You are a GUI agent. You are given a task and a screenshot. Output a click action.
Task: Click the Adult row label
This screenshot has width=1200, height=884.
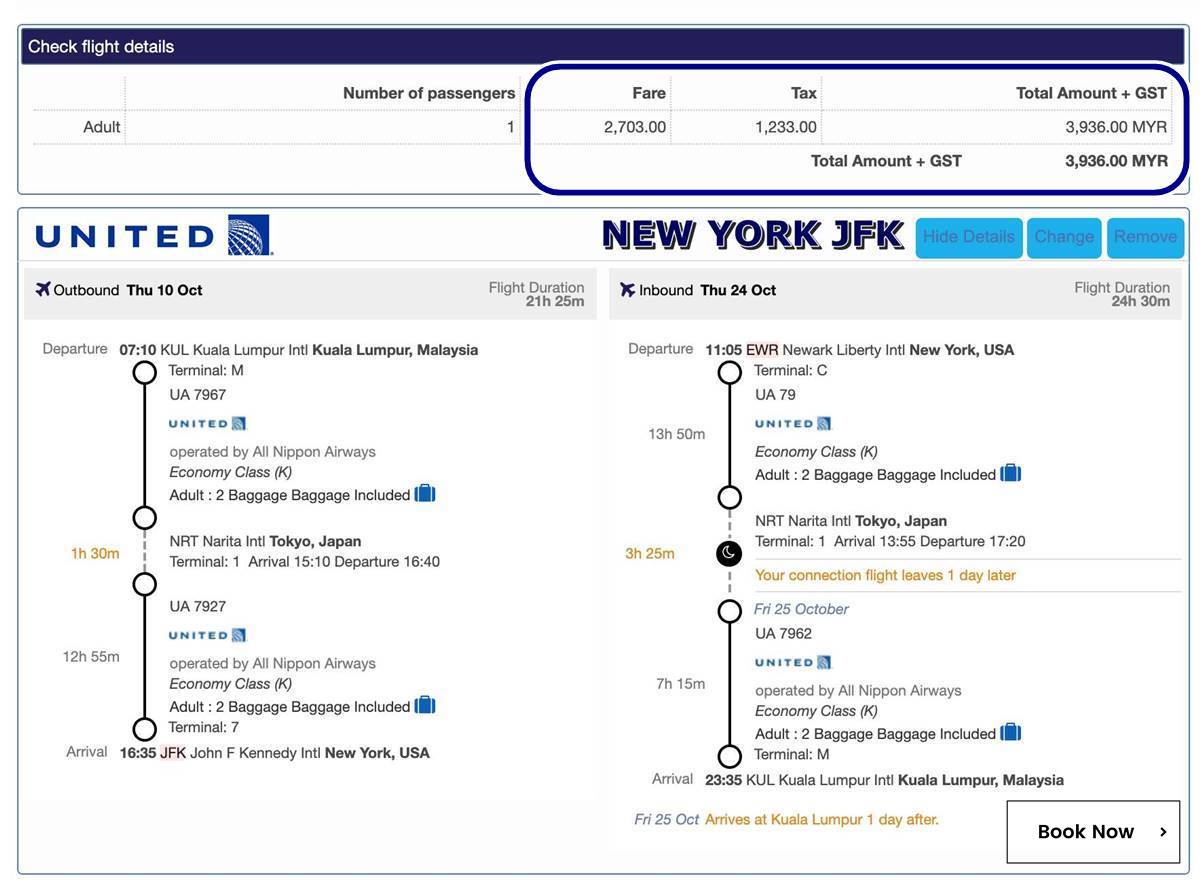(102, 127)
